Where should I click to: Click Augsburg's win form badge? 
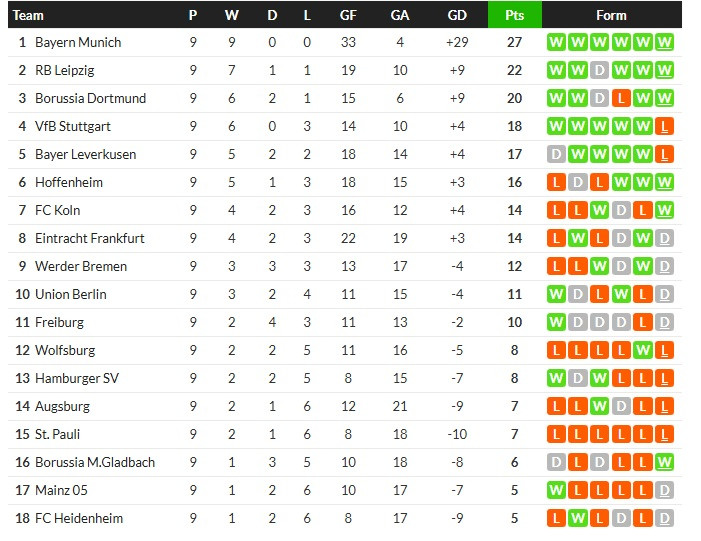599,406
